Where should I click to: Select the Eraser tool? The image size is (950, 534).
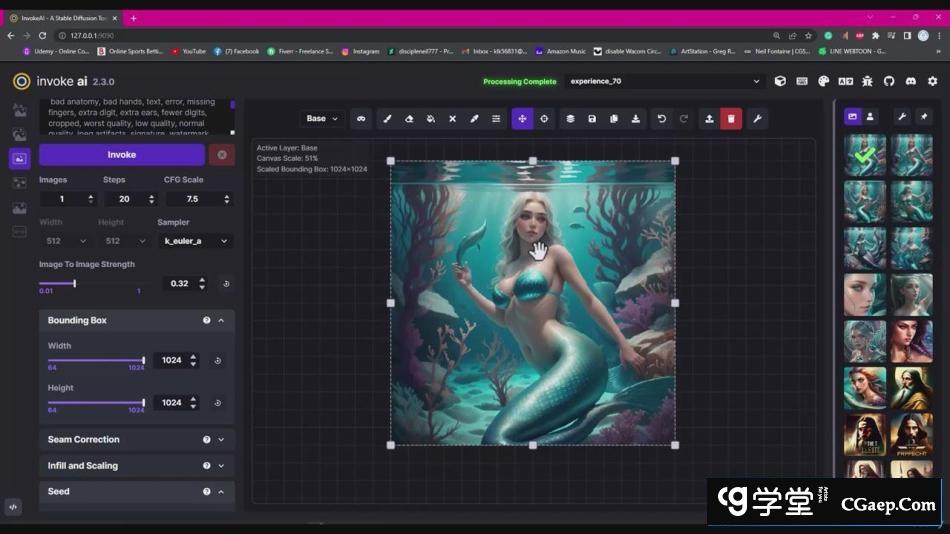(408, 119)
